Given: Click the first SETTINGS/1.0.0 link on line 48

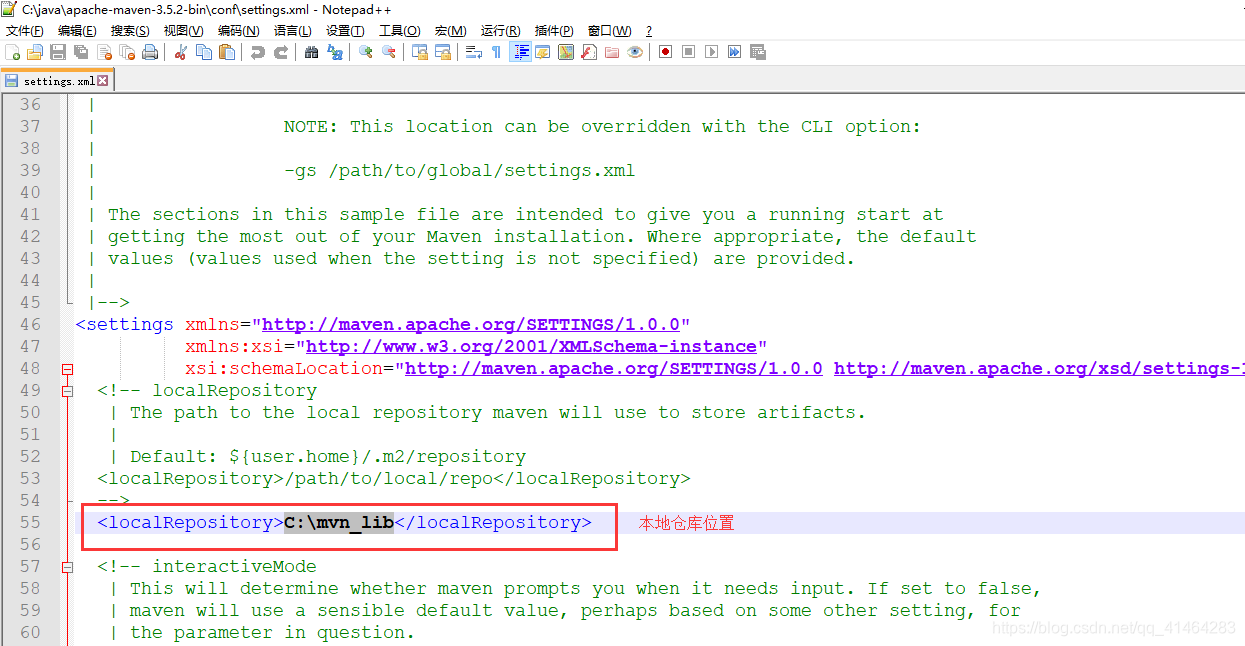Looking at the screenshot, I should tap(614, 369).
